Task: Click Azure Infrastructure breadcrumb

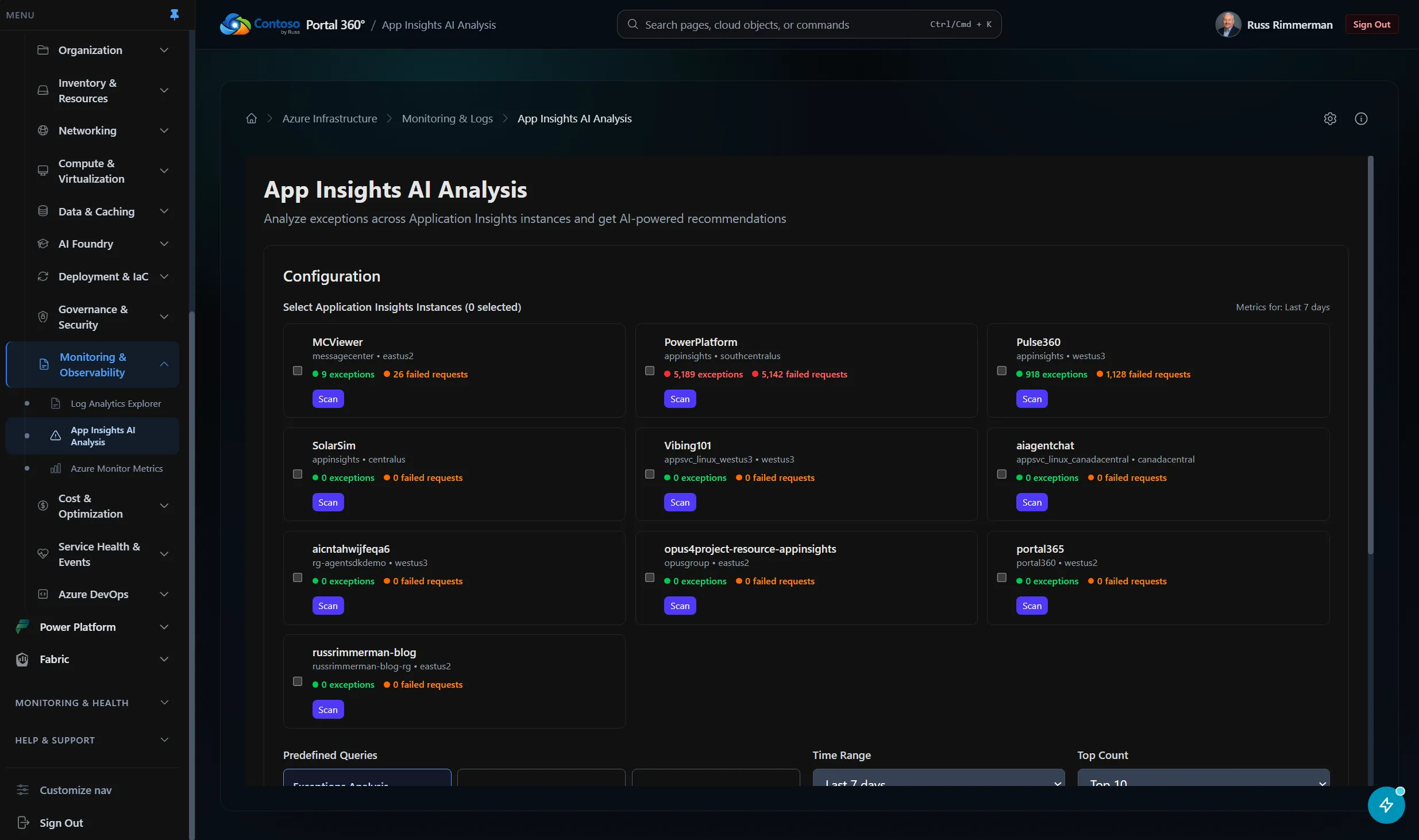Action: pyautogui.click(x=330, y=118)
